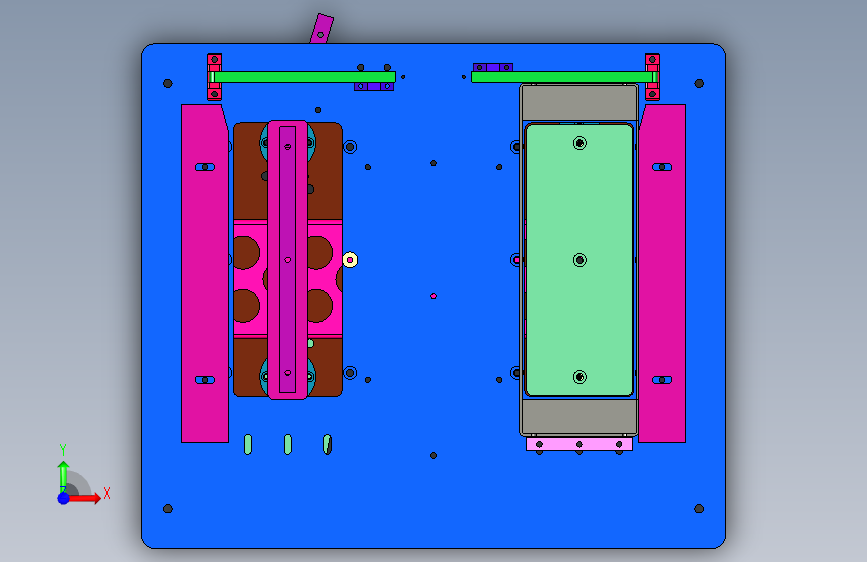867x562 pixels.
Task: Click the top-left corner hole of the base plate
Action: (x=168, y=84)
